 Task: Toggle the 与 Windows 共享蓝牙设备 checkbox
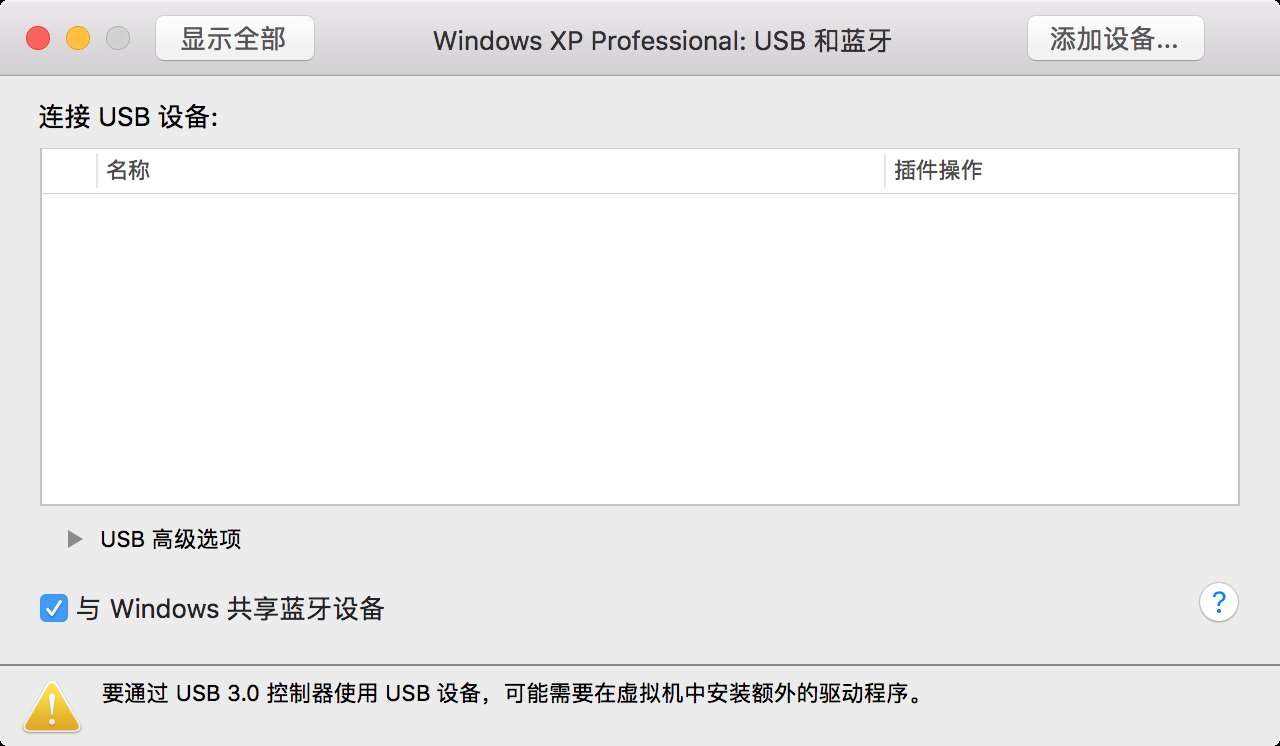53,608
